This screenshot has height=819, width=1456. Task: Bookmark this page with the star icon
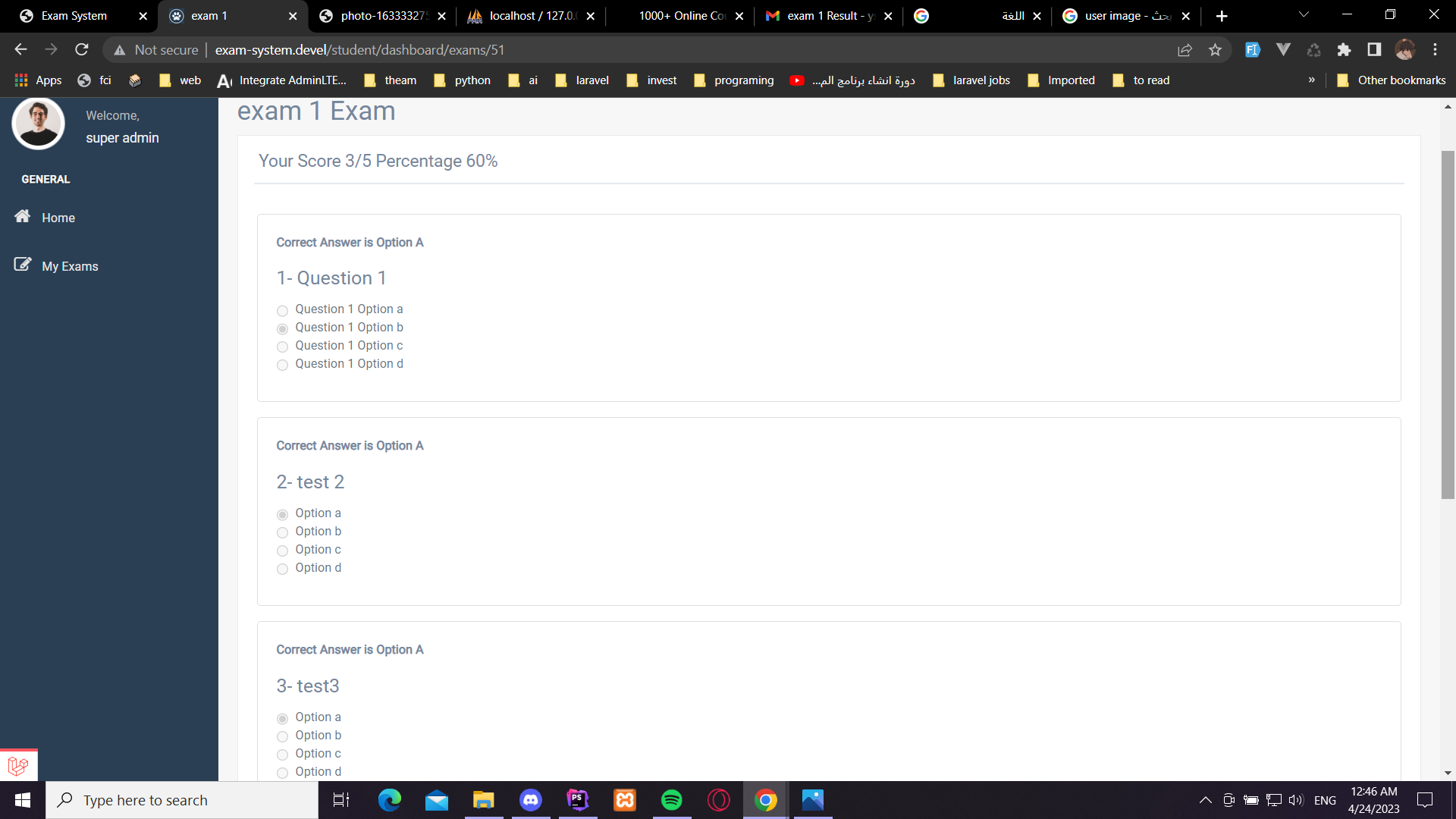1215,50
